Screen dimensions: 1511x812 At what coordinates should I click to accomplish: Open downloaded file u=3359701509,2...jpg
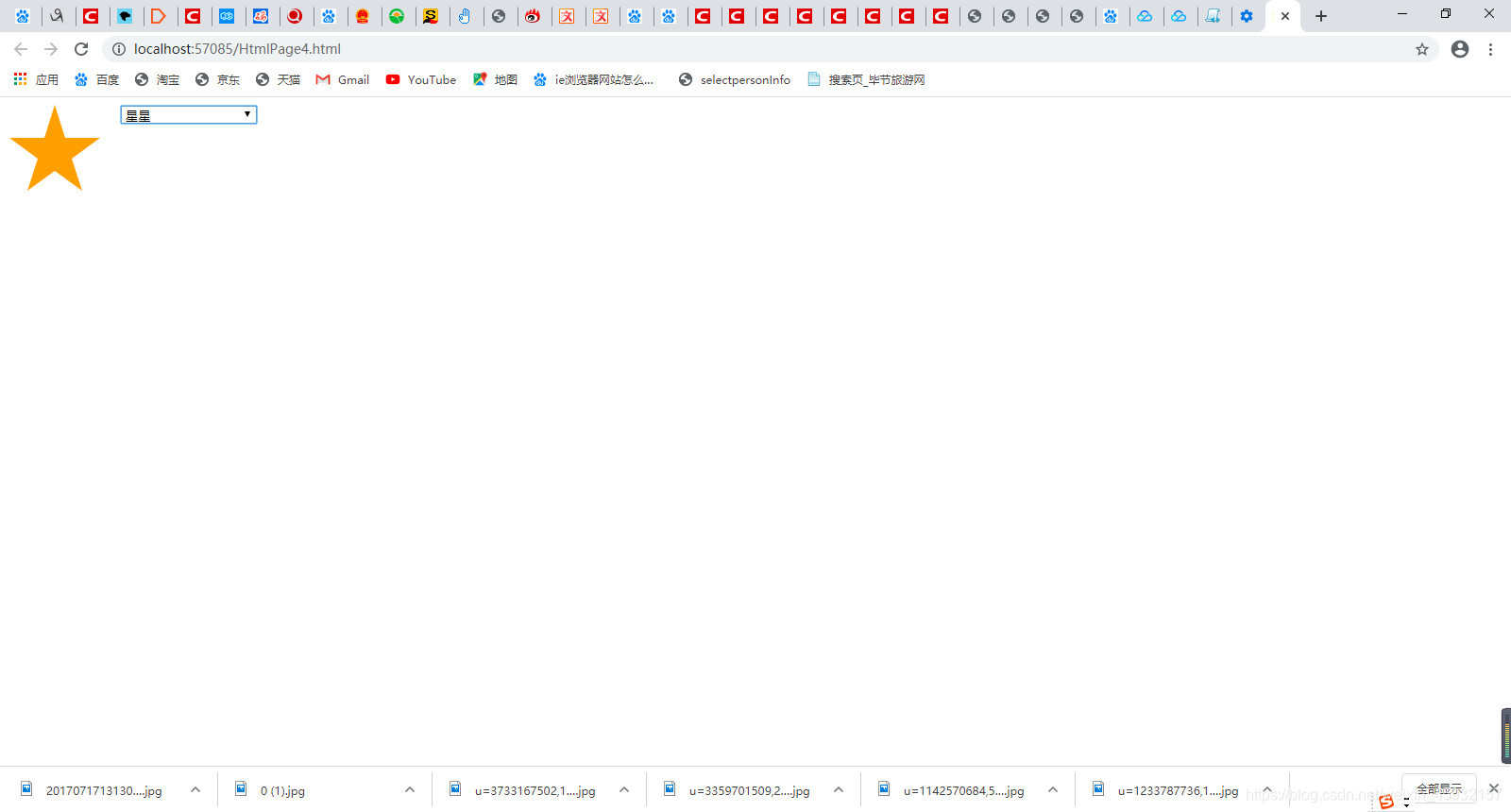737,790
